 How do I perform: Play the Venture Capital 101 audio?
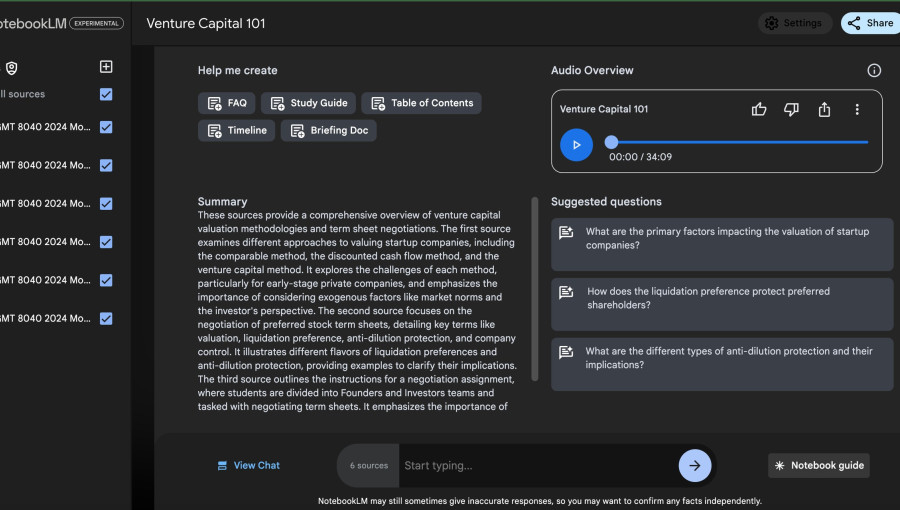pyautogui.click(x=576, y=145)
